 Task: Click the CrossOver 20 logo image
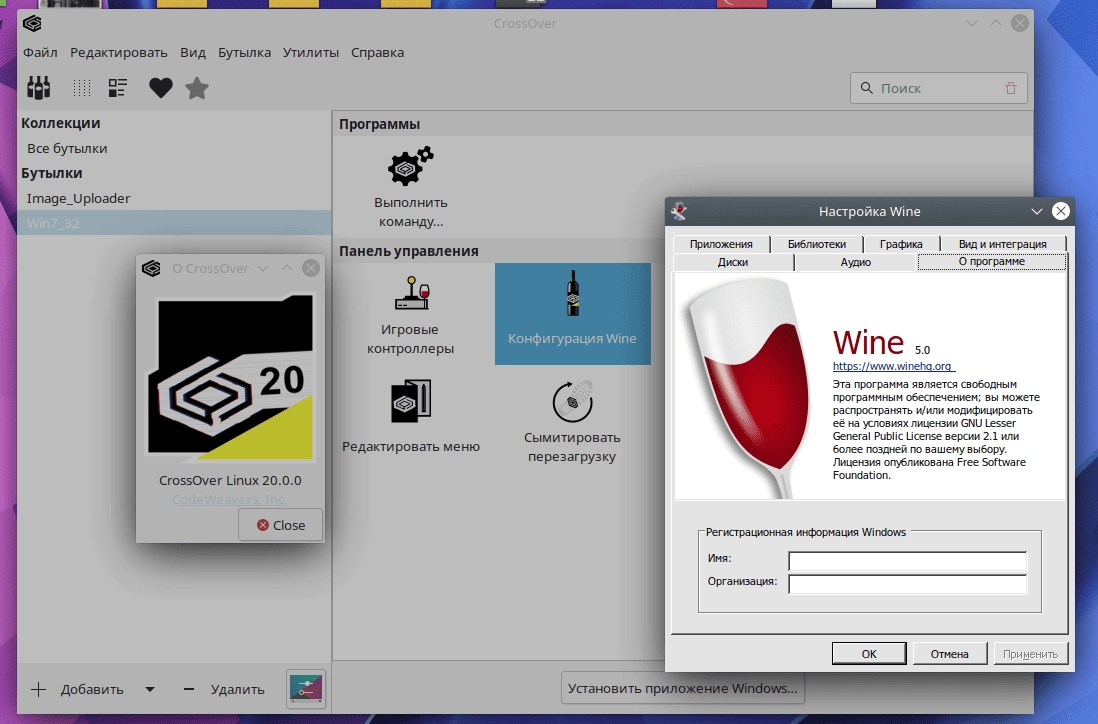230,377
